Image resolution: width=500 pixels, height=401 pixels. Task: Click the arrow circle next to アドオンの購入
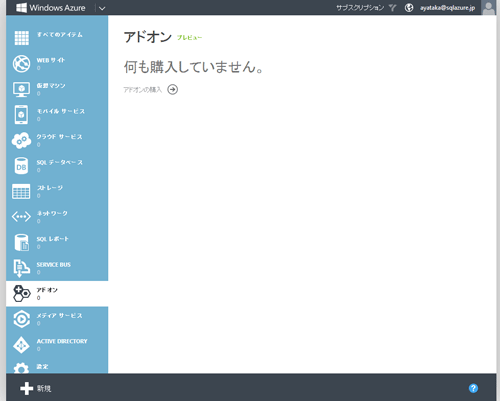pyautogui.click(x=172, y=89)
